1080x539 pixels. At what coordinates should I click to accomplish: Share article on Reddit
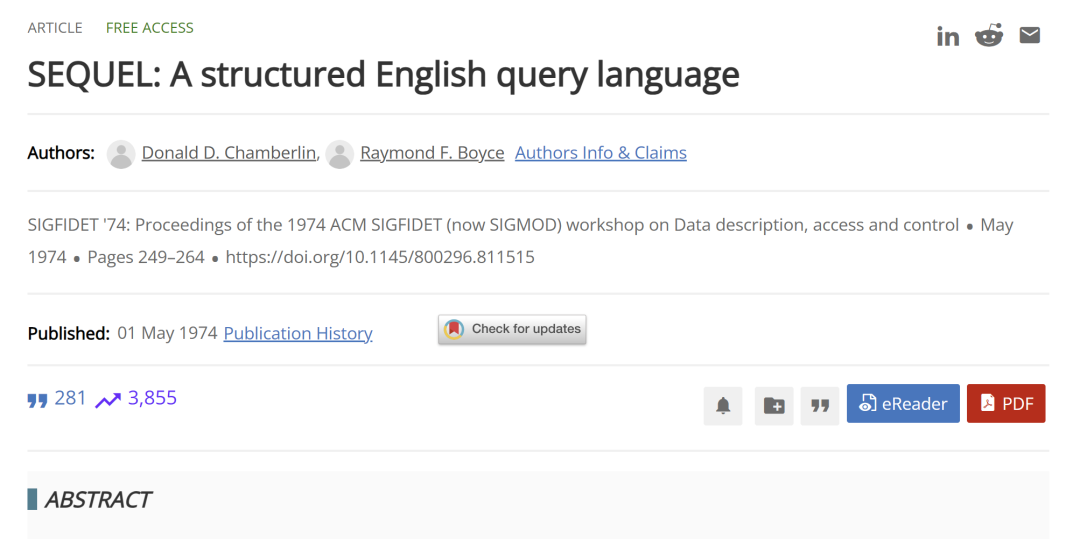[989, 36]
